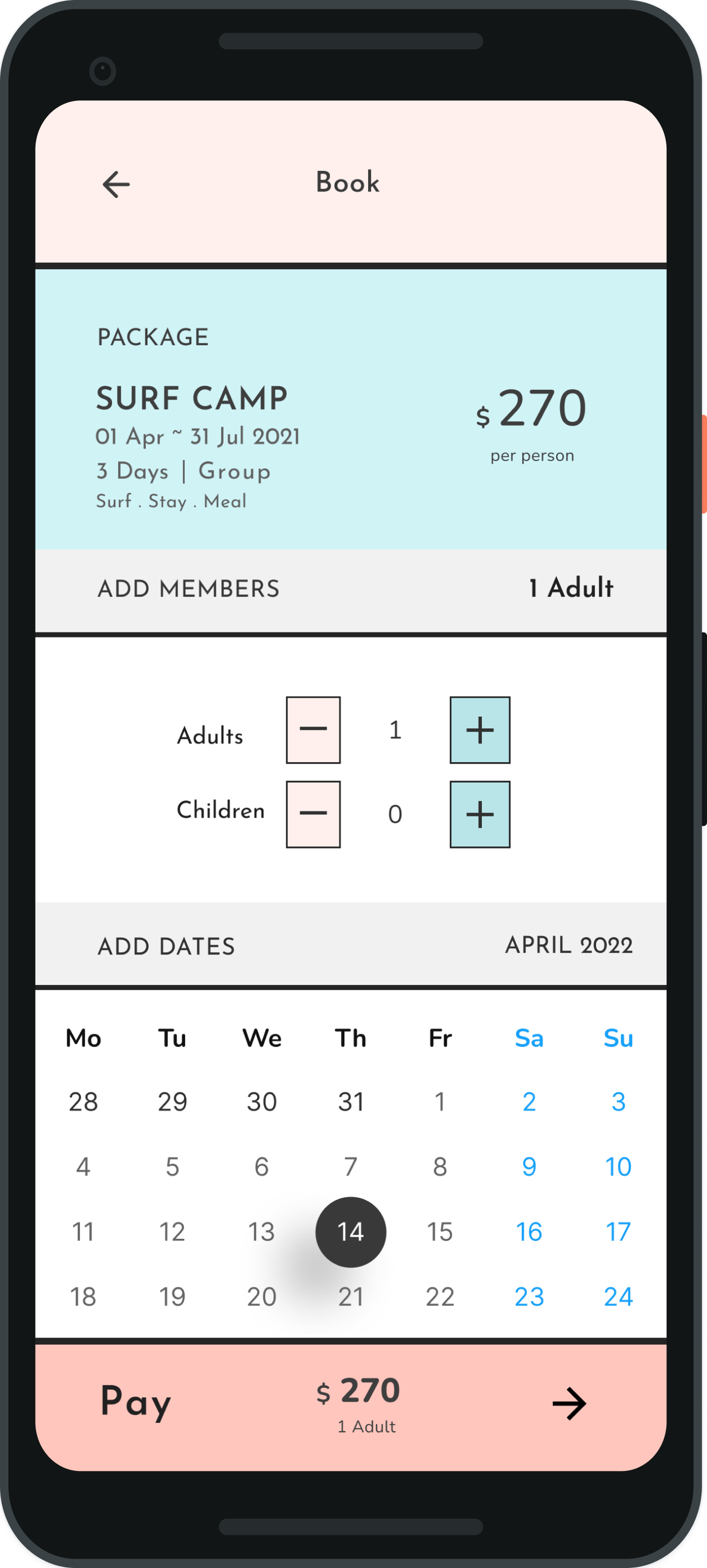Select Saturday 2 on the calendar

pos(528,1101)
